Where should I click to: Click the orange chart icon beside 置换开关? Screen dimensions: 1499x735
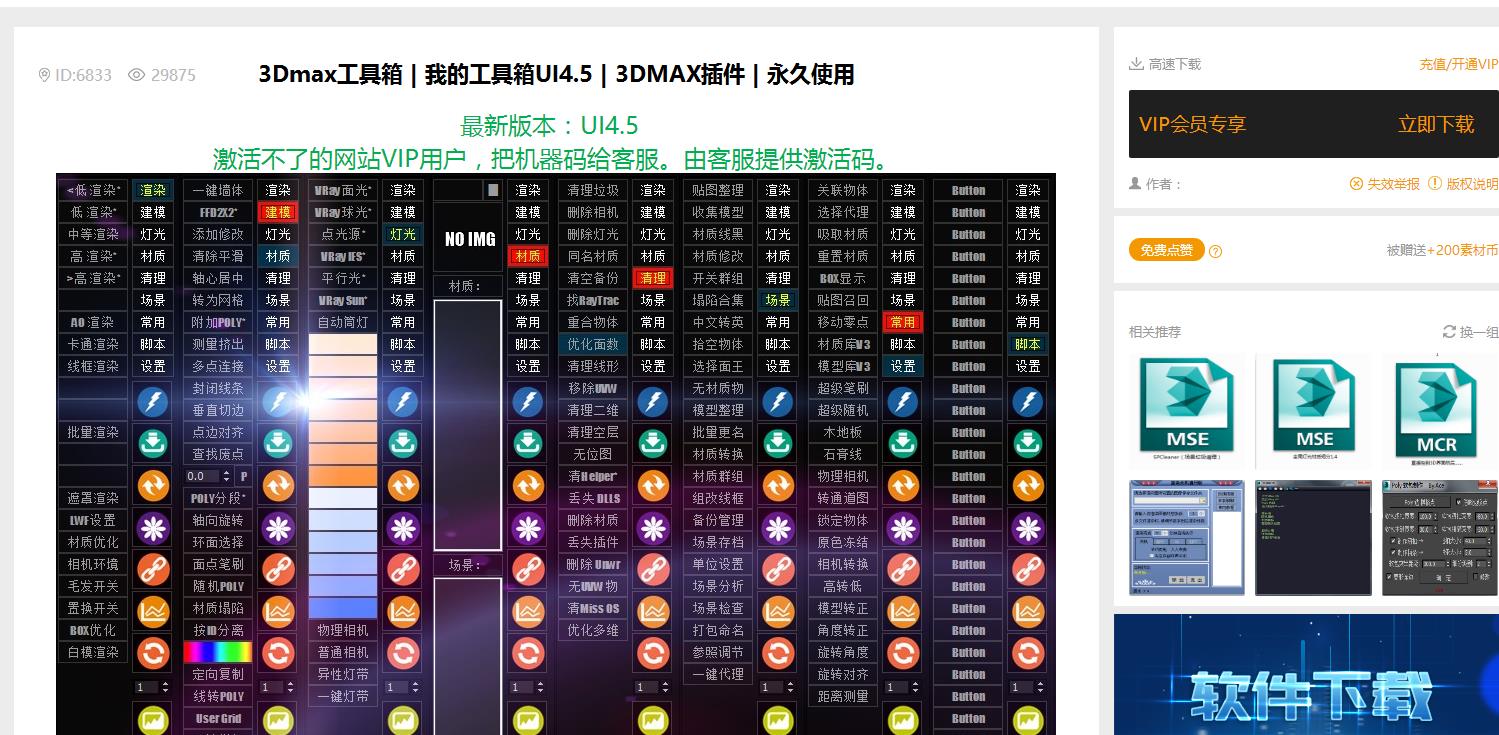click(x=153, y=610)
